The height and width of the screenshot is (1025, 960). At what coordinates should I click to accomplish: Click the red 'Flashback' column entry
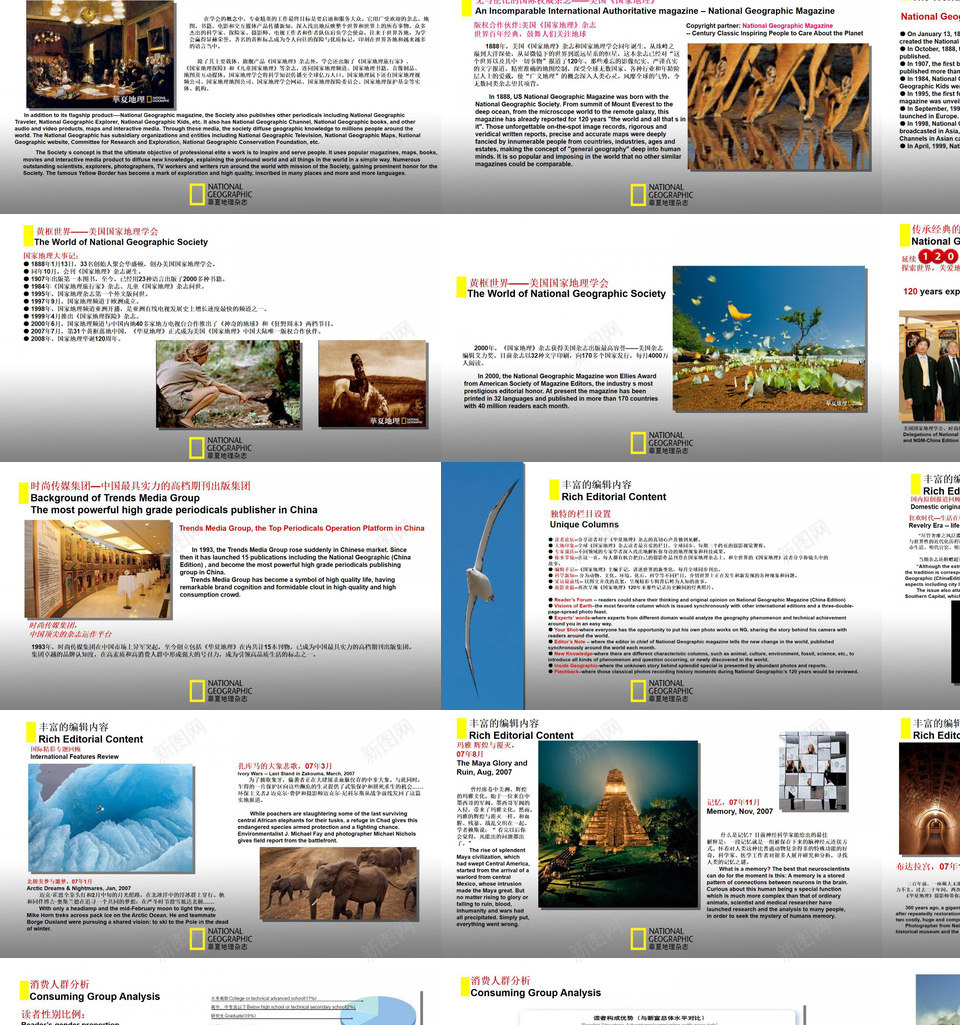[x=566, y=671]
